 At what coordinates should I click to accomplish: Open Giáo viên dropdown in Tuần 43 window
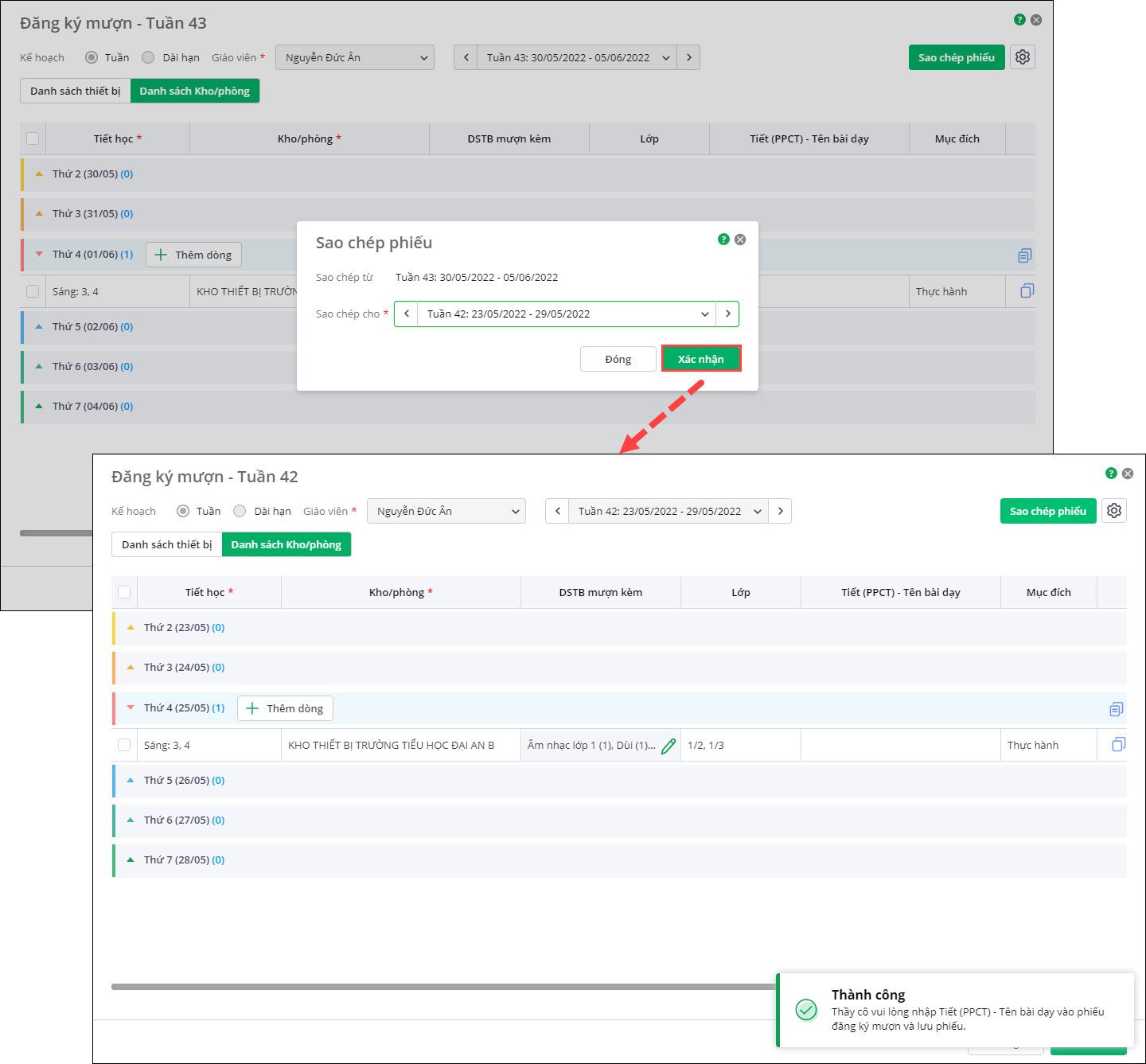(355, 57)
